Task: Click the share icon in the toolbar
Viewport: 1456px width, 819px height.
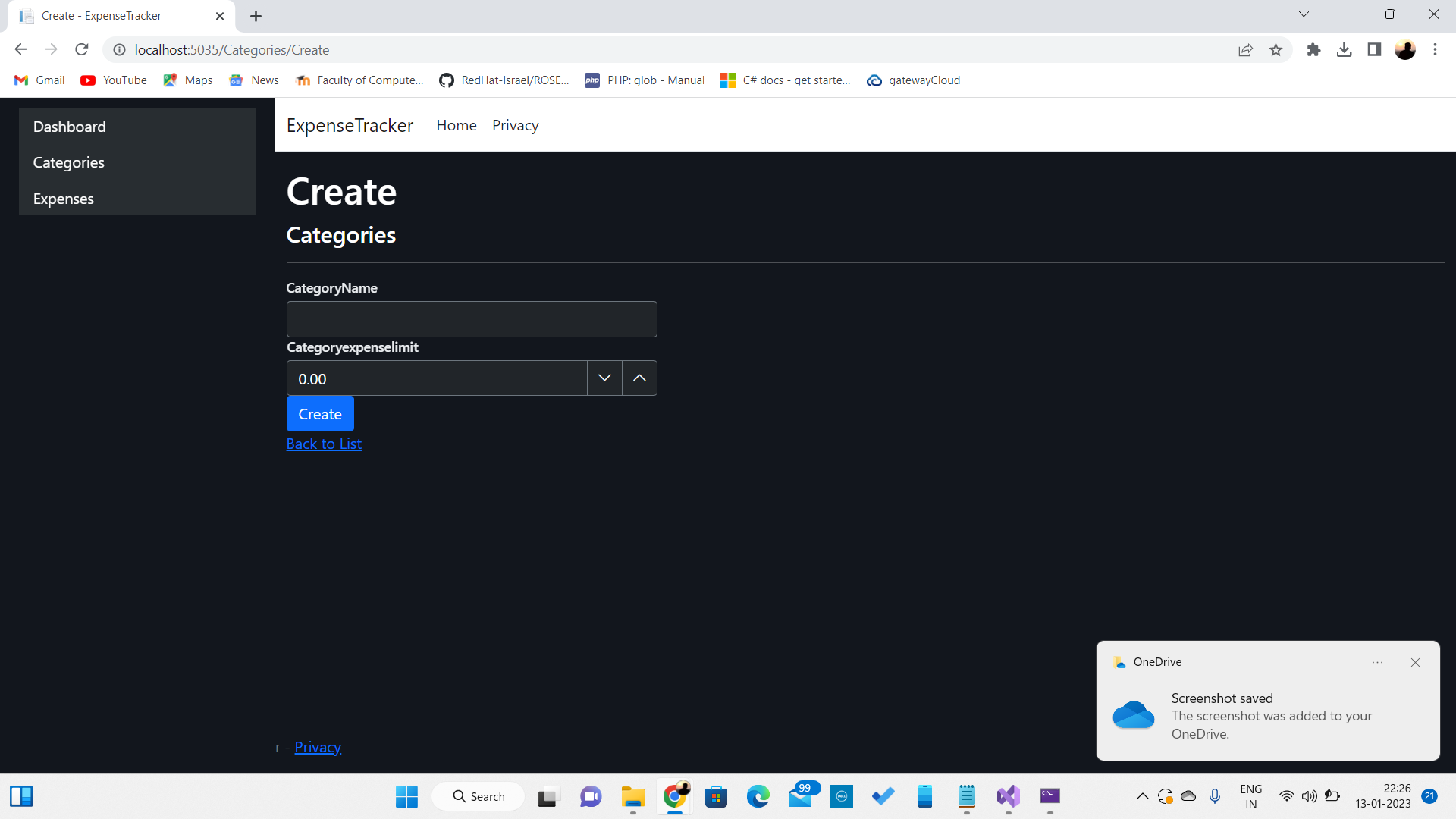Action: coord(1246,49)
